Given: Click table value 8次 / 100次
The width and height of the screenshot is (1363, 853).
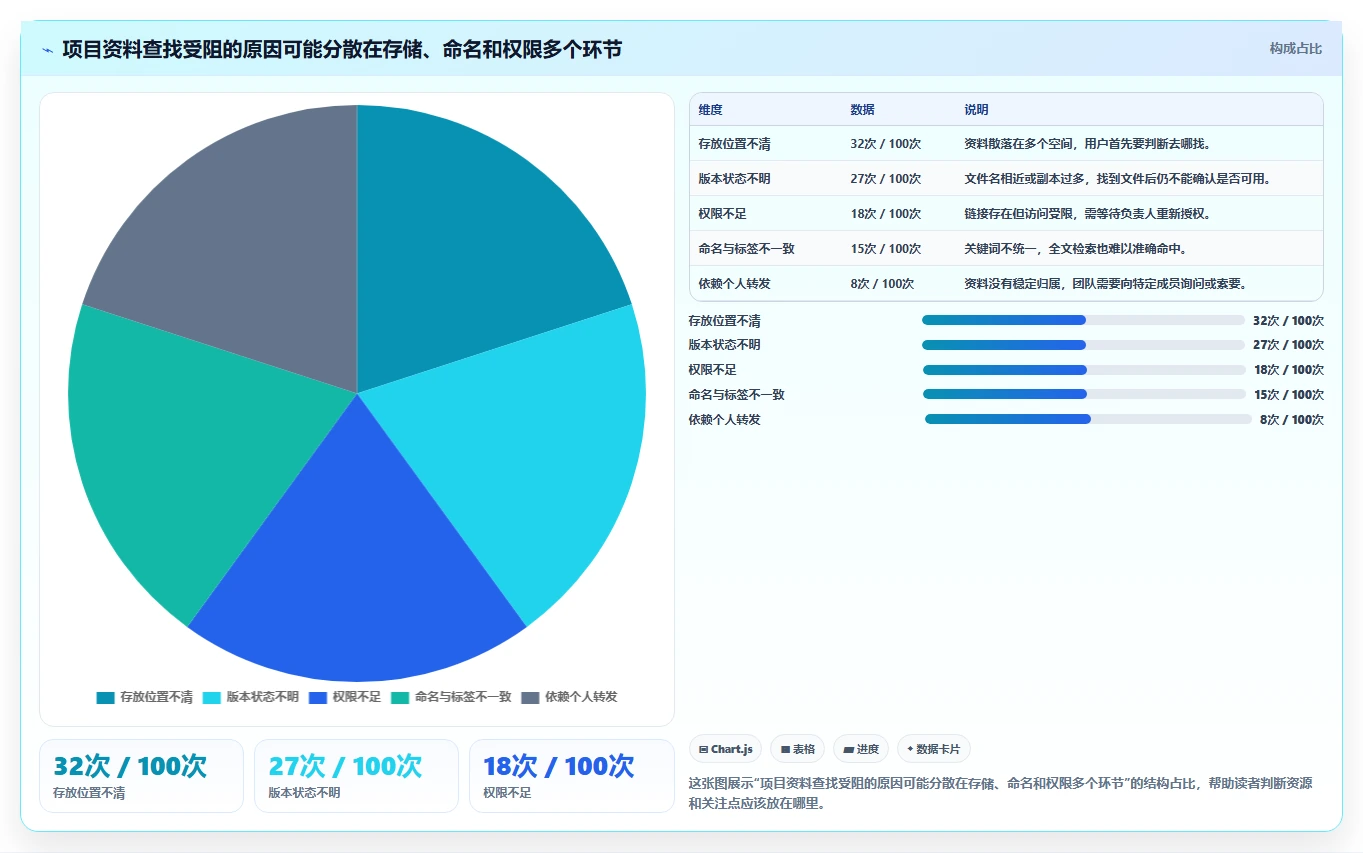Looking at the screenshot, I should [883, 284].
